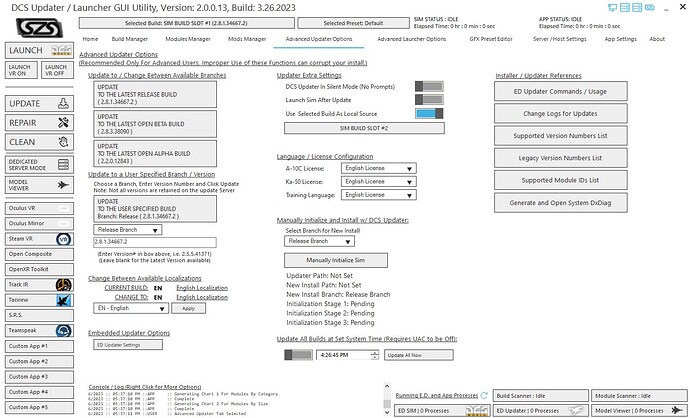Screen dimensions: 690x418
Task: Open the EN - English localization dropdown
Action: tap(131, 308)
